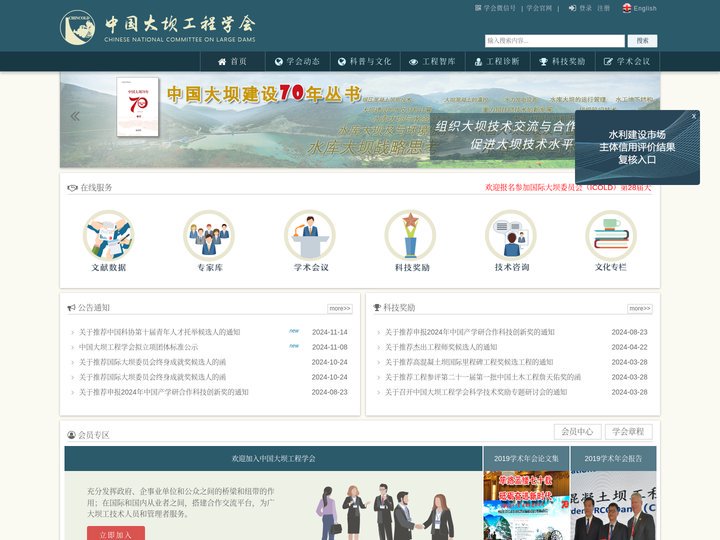720x540 pixels.
Task: Open 关于召开中国大坝工程学会科学技术奖励专题研讨会的通知
Action: 476,392
